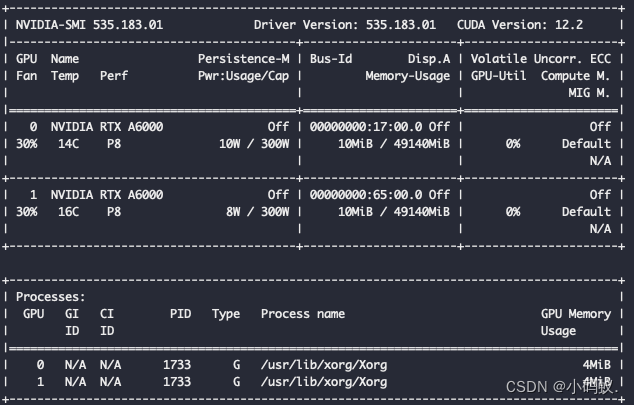Select the 14C temperature value
The image size is (634, 405).
click(68, 144)
